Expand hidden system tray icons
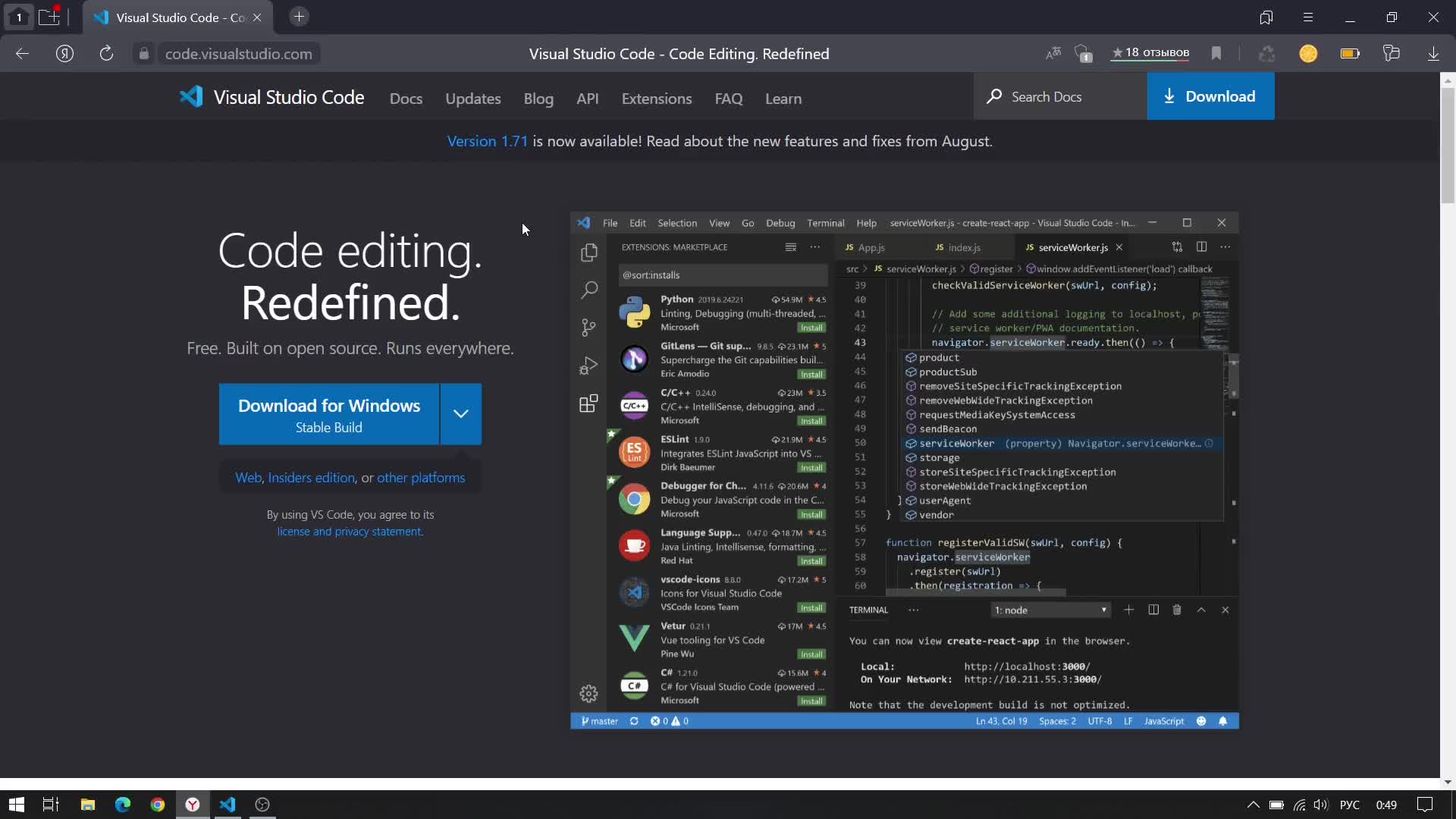 tap(1253, 805)
